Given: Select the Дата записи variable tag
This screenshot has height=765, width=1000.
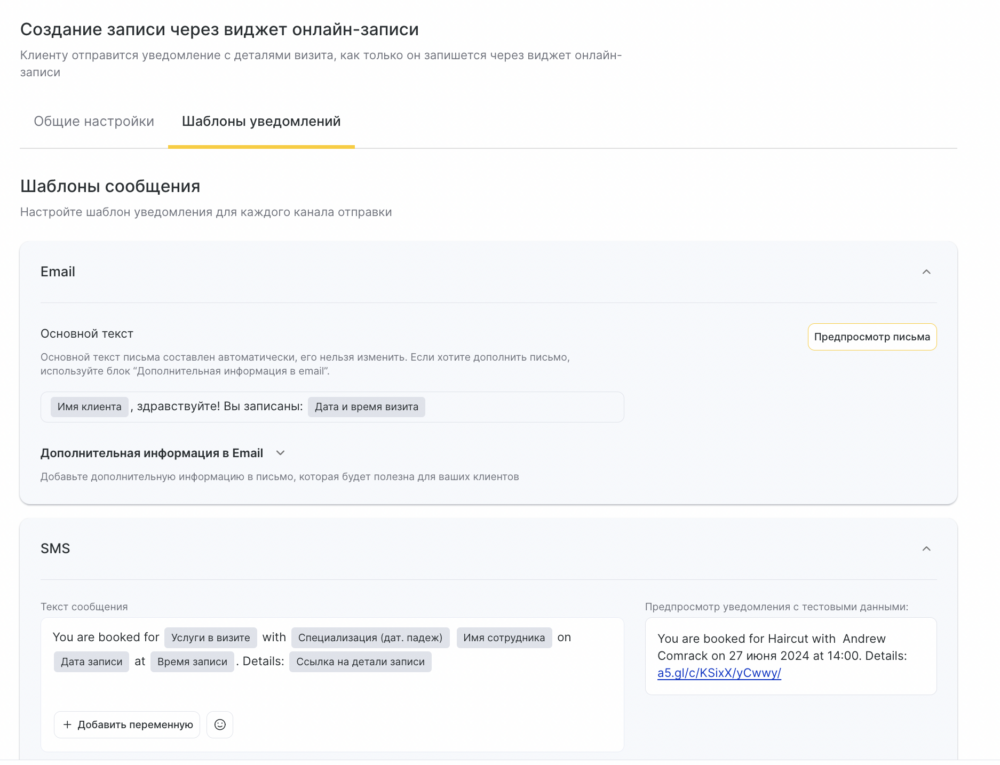Looking at the screenshot, I should pyautogui.click(x=91, y=662).
